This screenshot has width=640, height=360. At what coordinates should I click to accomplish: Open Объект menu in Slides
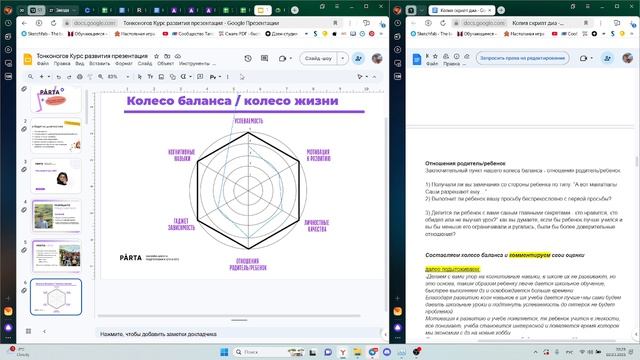(165, 64)
